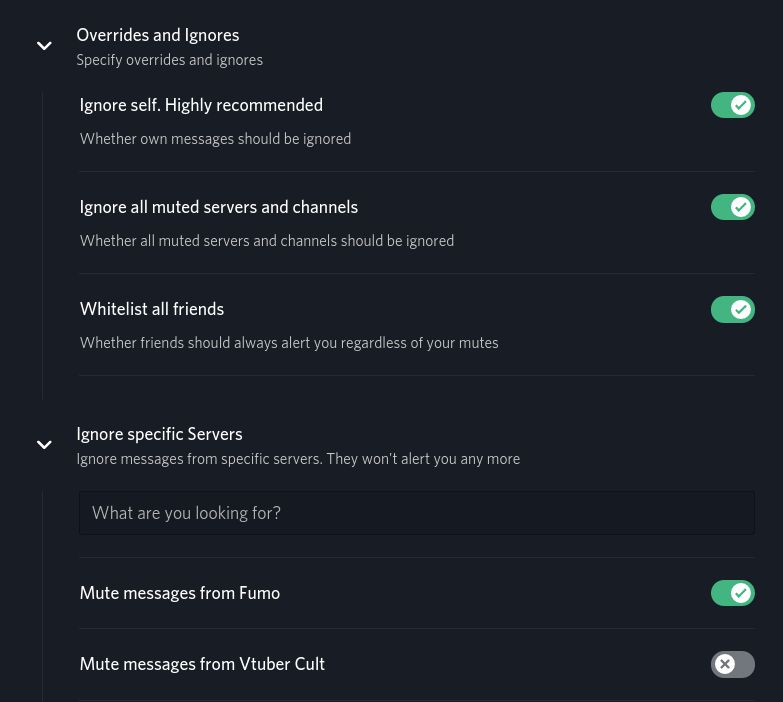This screenshot has width=783, height=702.
Task: Click 'Specify overrides and ignores' subtitle
Action: [170, 60]
